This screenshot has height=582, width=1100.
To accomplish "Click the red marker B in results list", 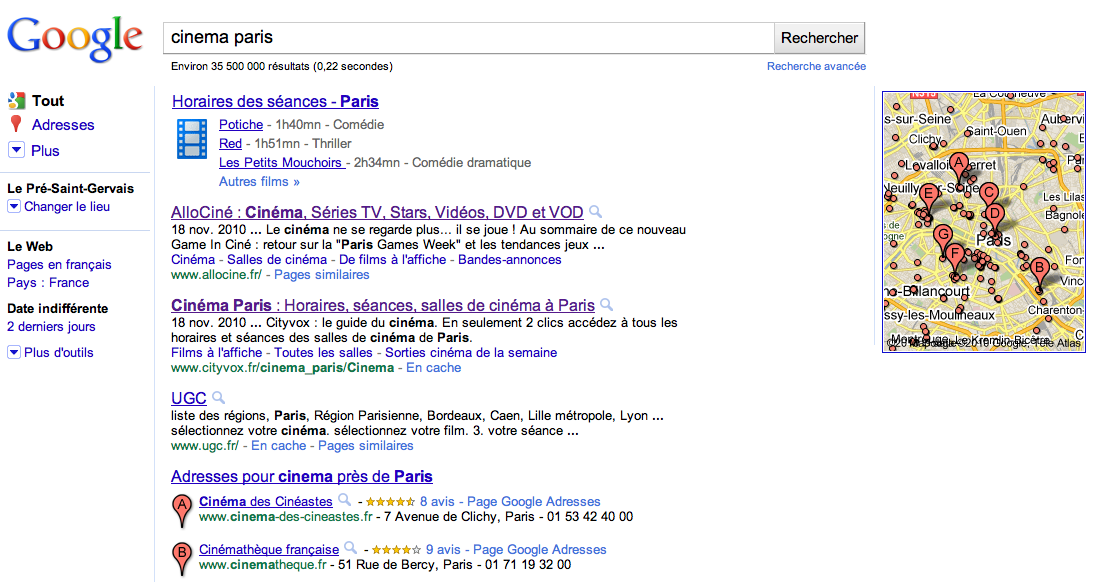I will click(x=182, y=557).
